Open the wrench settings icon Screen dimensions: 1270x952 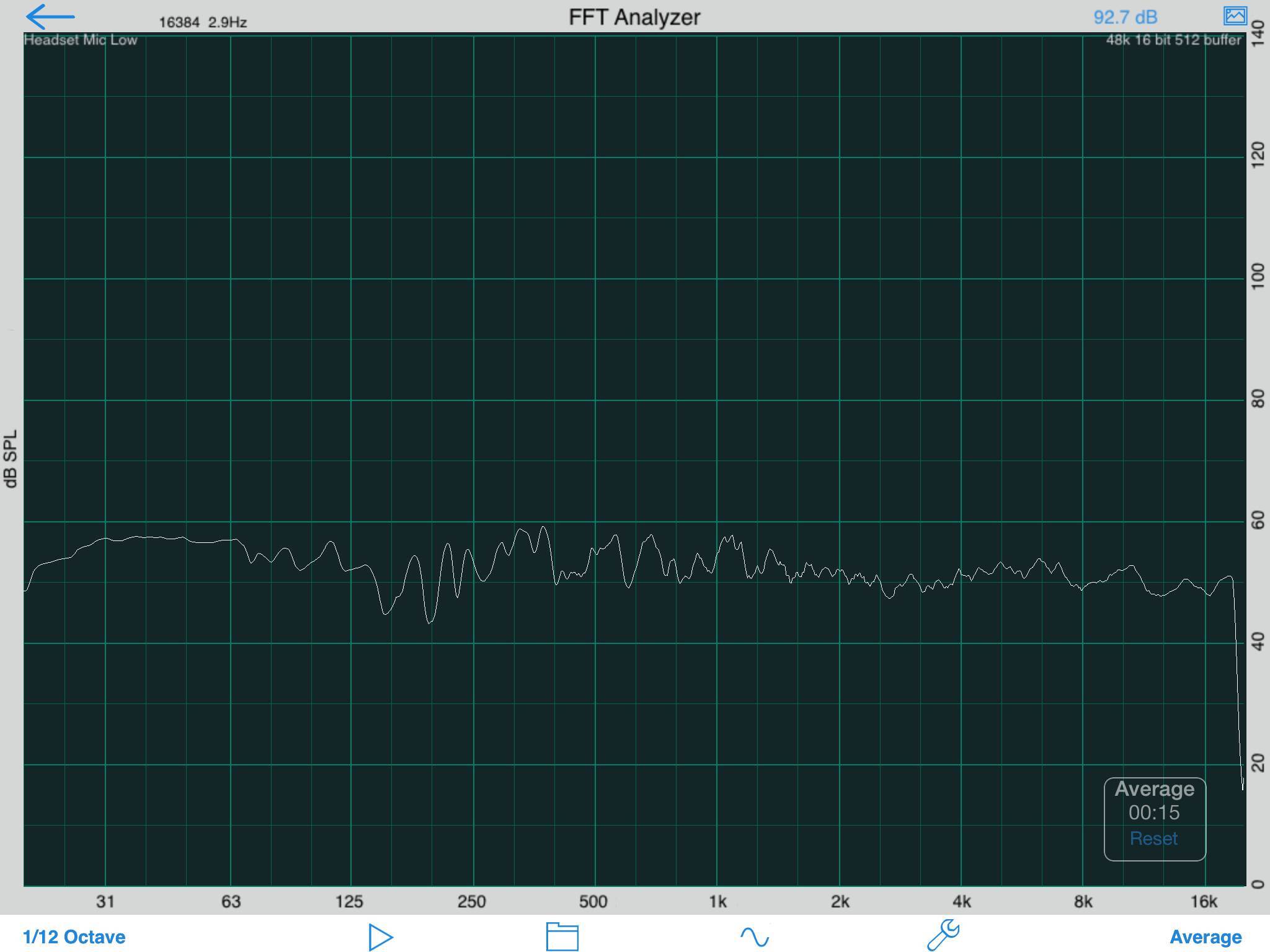pos(943,935)
